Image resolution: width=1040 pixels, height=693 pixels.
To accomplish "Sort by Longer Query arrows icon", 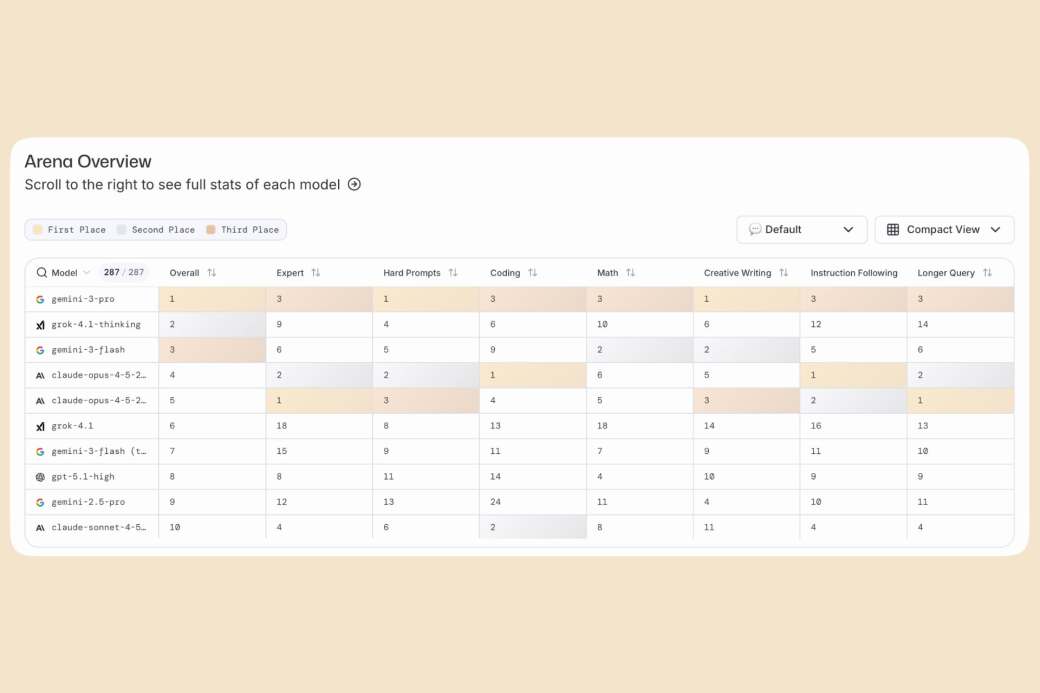I will 987,273.
